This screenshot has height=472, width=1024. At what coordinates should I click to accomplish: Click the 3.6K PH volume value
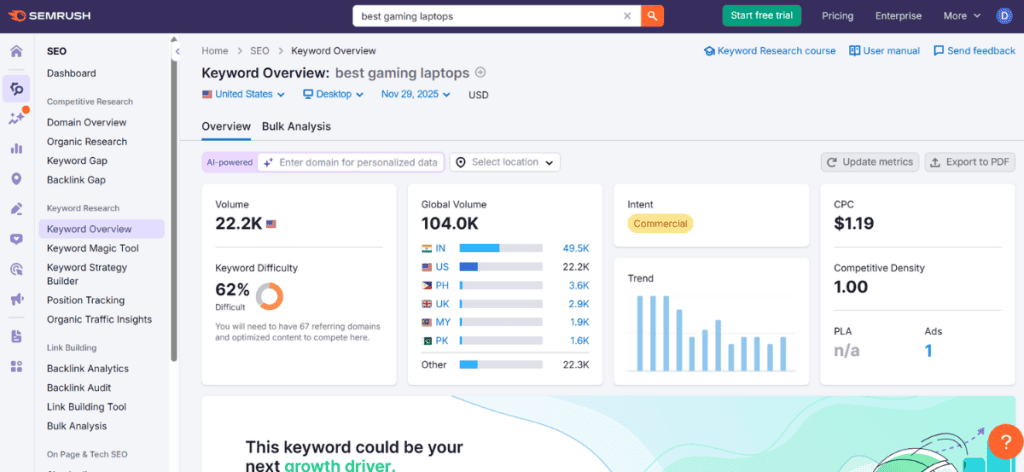pyautogui.click(x=579, y=285)
